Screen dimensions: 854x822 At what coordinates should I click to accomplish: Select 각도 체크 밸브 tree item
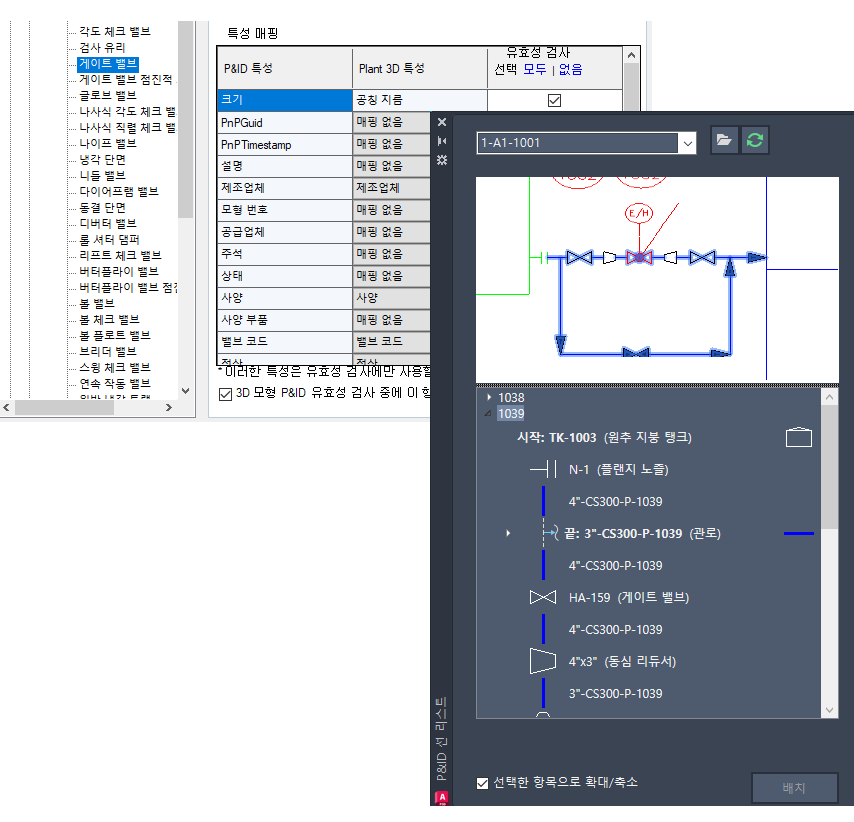(115, 32)
